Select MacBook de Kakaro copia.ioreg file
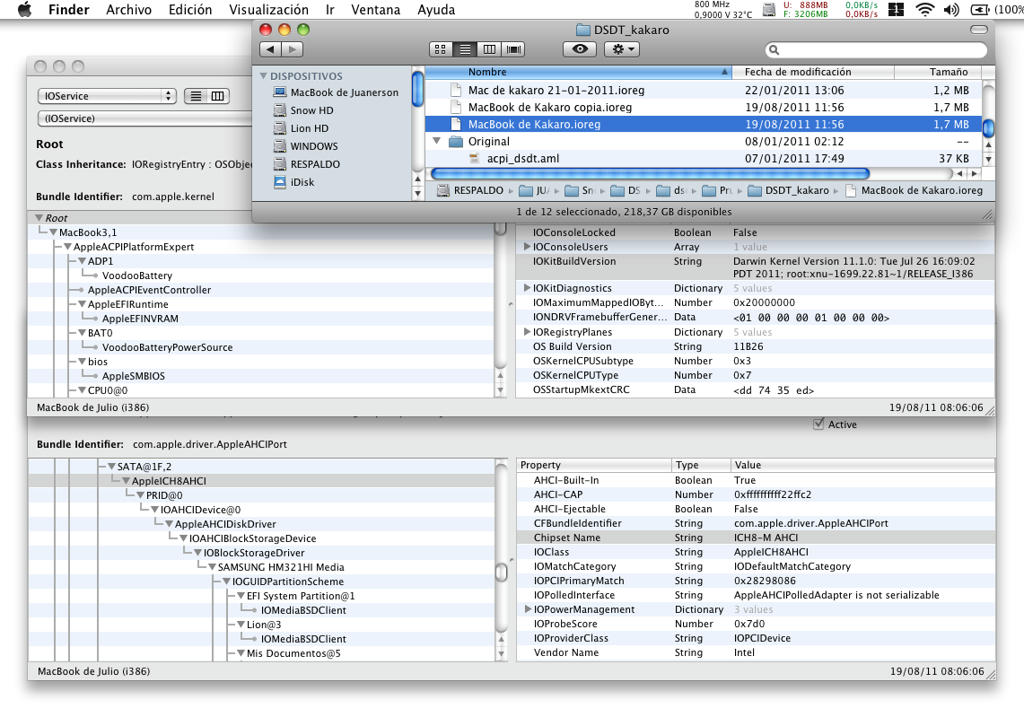Screen dimensions: 1024x717 (703, 107)
